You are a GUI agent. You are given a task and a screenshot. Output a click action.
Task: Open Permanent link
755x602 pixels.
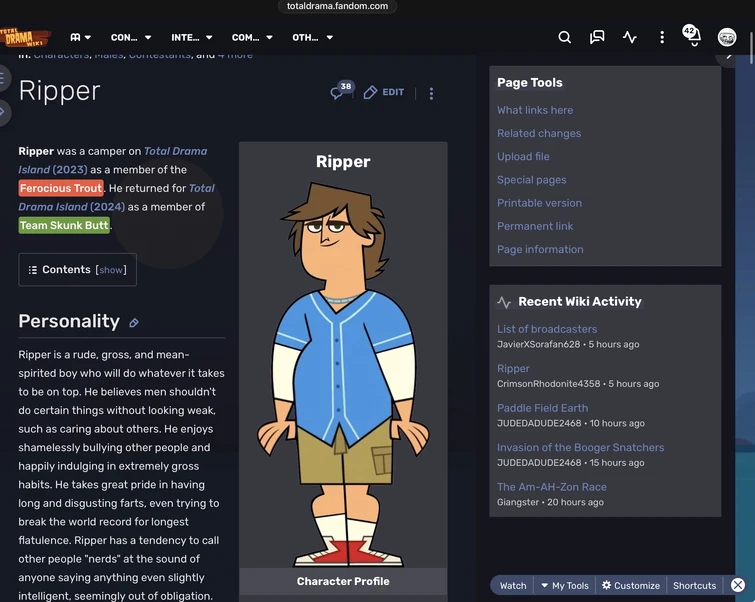point(535,226)
